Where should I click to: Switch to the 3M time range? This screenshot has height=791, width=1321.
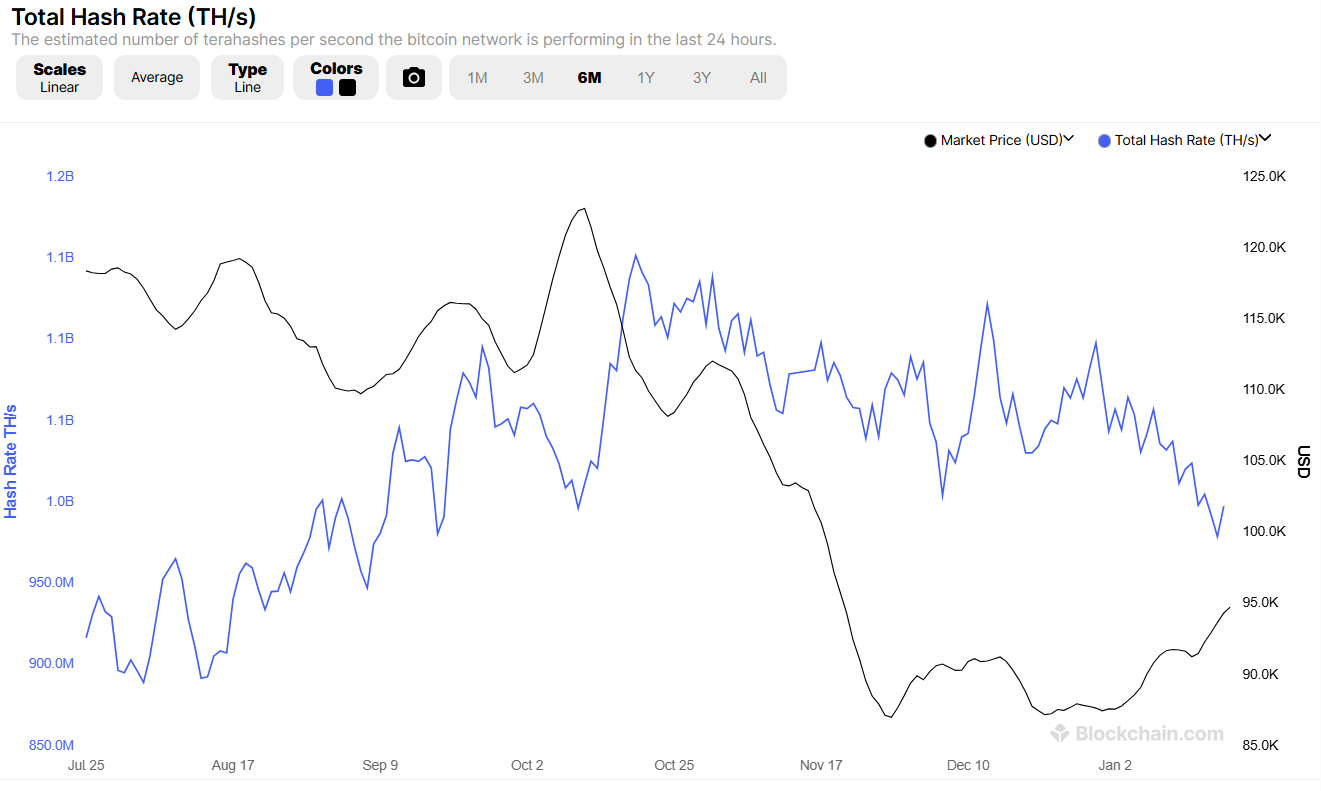[533, 78]
